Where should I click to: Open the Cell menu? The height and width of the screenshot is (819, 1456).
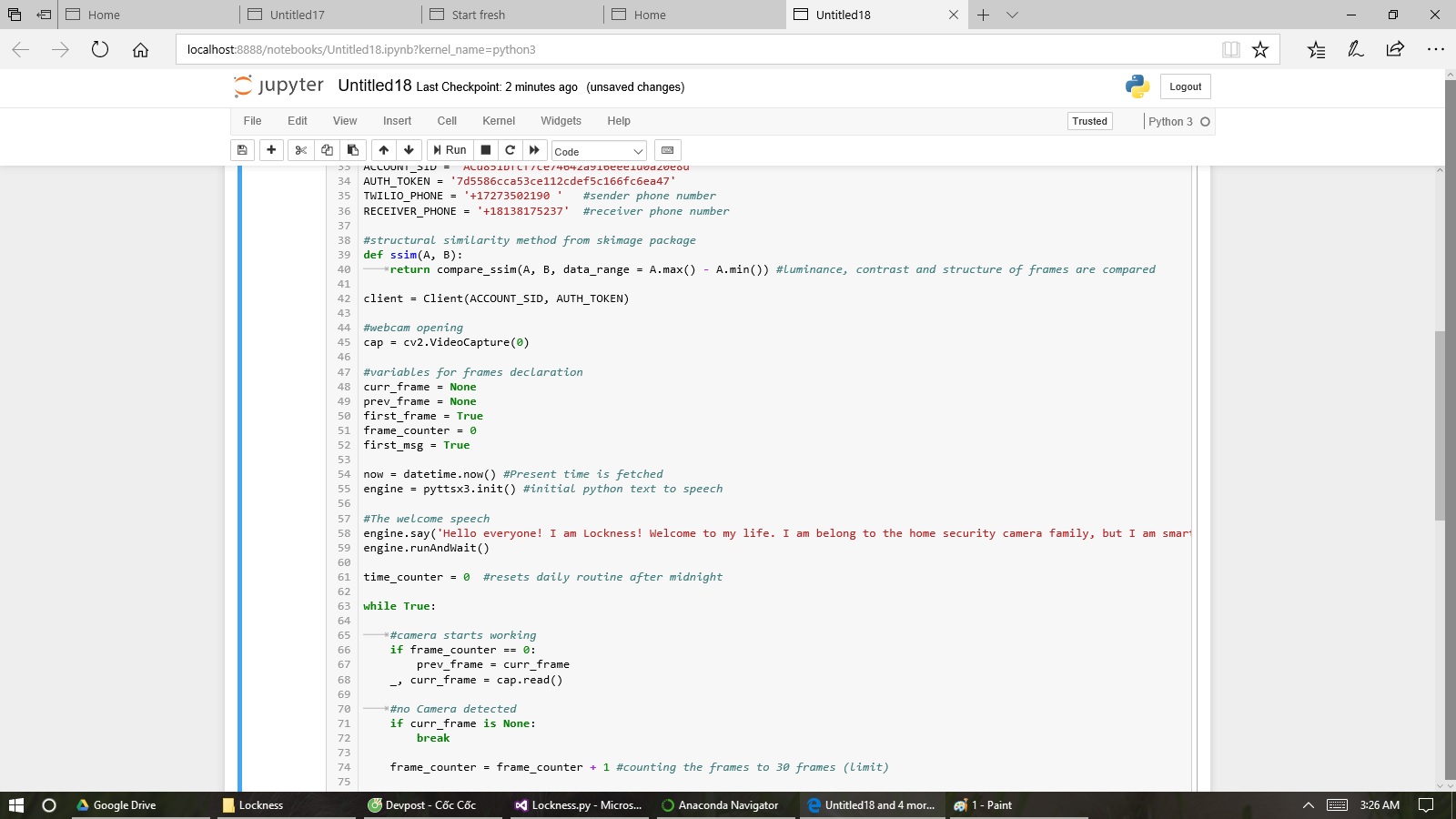point(447,121)
